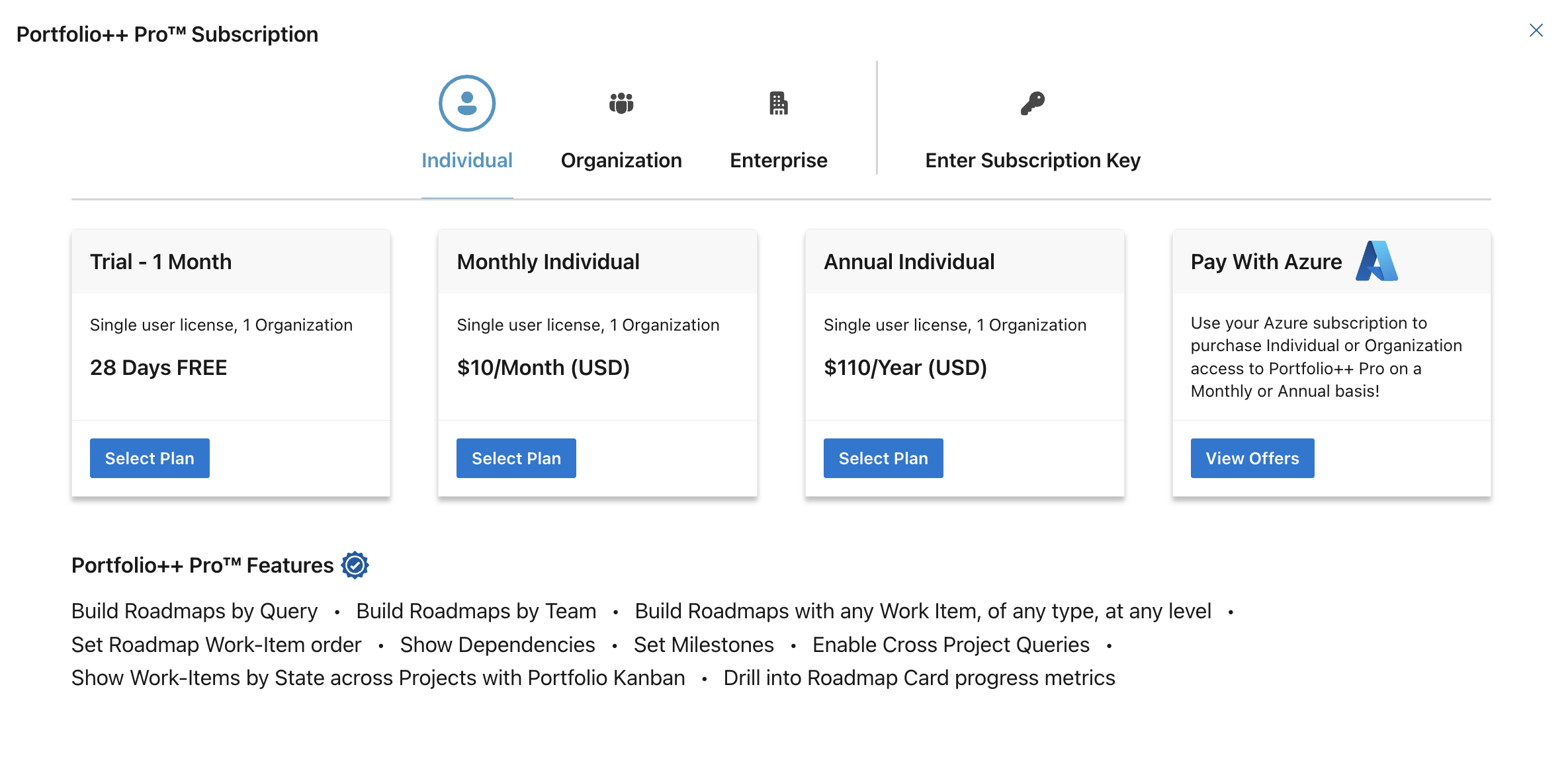Click the Pay With Azure heading

pos(1265,261)
